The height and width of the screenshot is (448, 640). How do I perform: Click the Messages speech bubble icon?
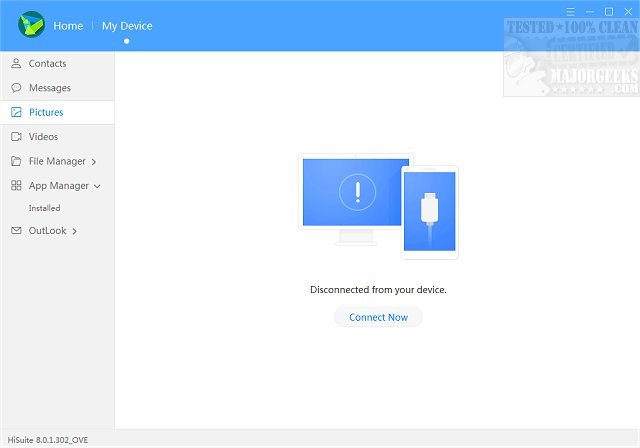click(16, 88)
